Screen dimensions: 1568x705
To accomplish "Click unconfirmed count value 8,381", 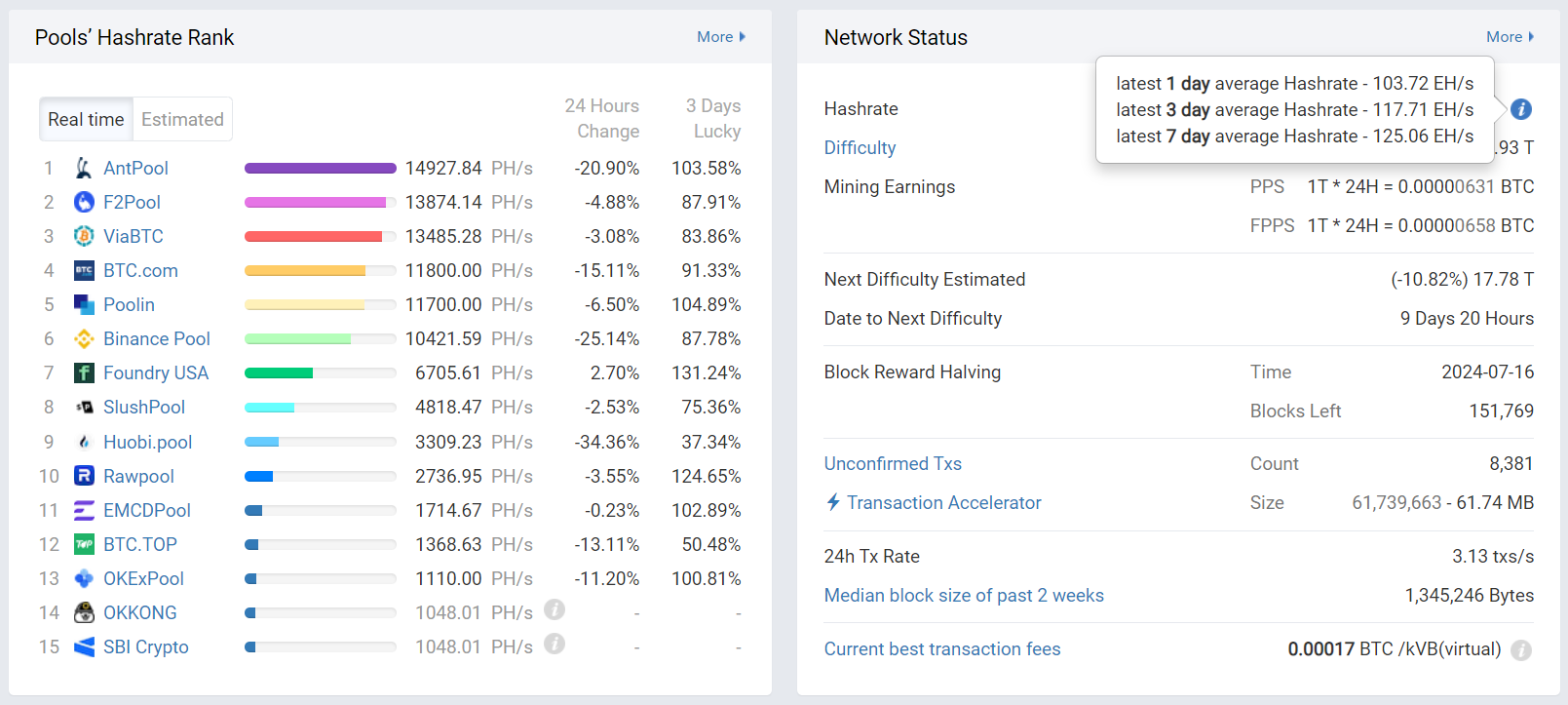I will pyautogui.click(x=1511, y=463).
